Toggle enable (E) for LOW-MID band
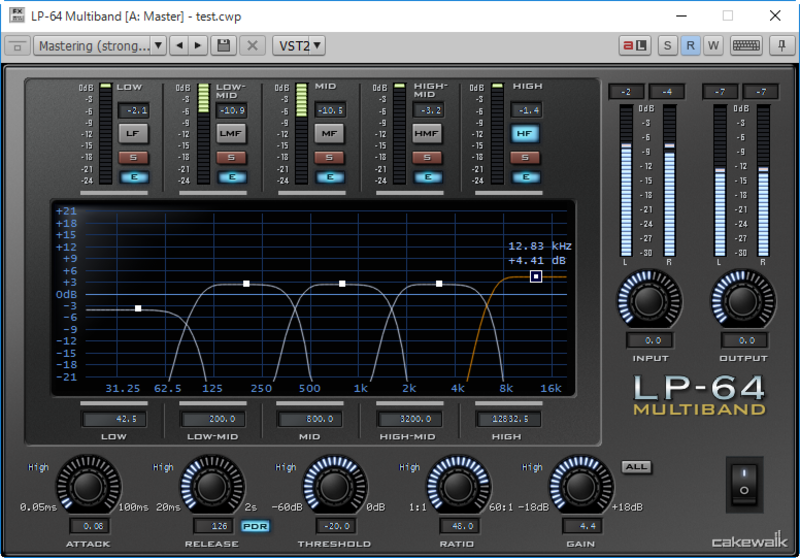800x558 pixels. pos(232,177)
